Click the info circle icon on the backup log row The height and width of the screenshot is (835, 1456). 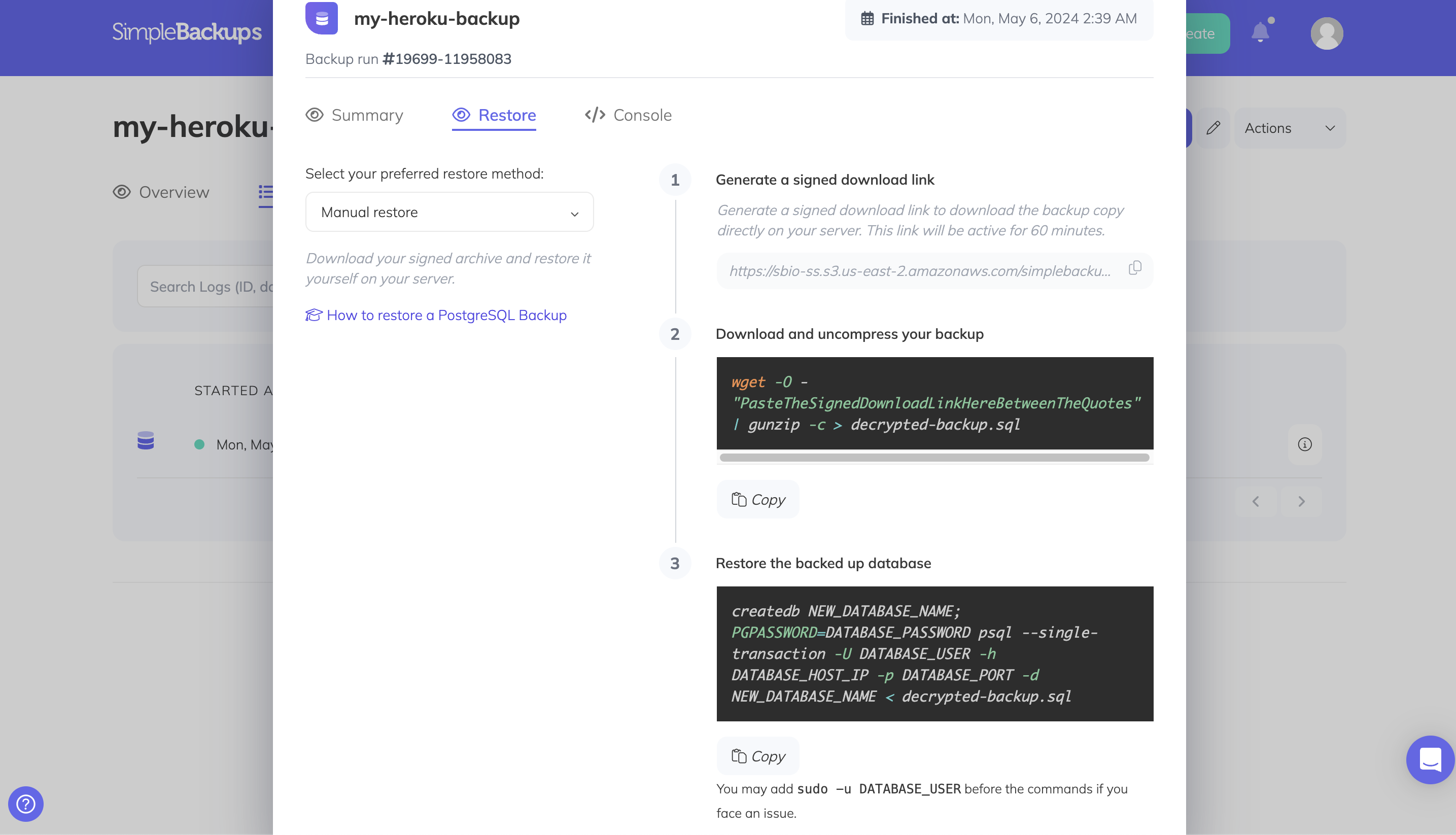[x=1305, y=443]
